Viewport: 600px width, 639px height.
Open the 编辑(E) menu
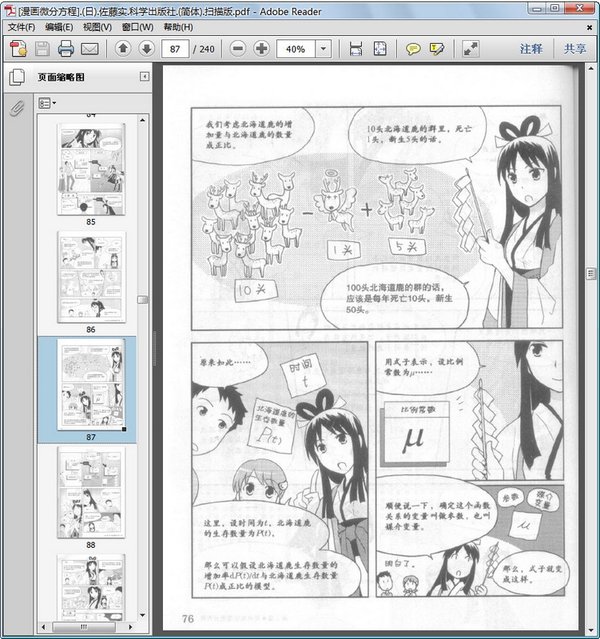click(59, 27)
